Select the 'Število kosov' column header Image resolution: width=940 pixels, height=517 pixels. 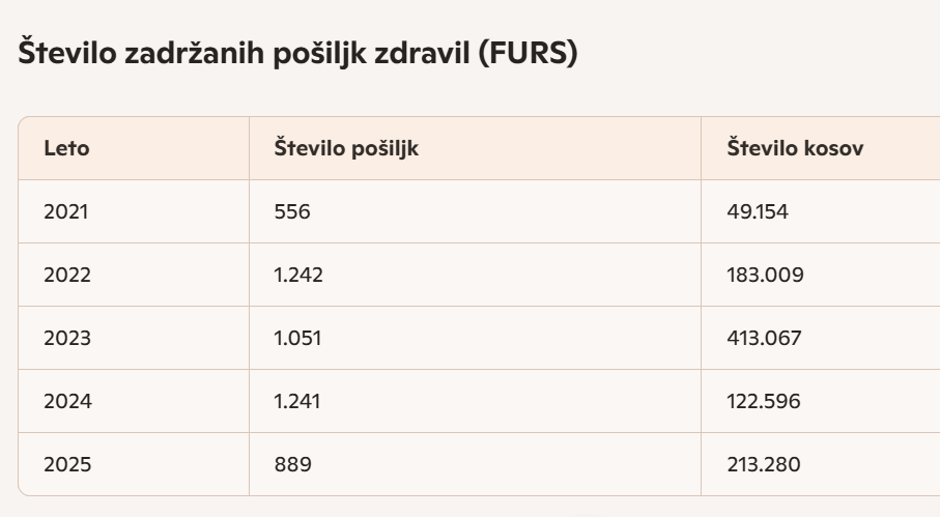pos(795,148)
